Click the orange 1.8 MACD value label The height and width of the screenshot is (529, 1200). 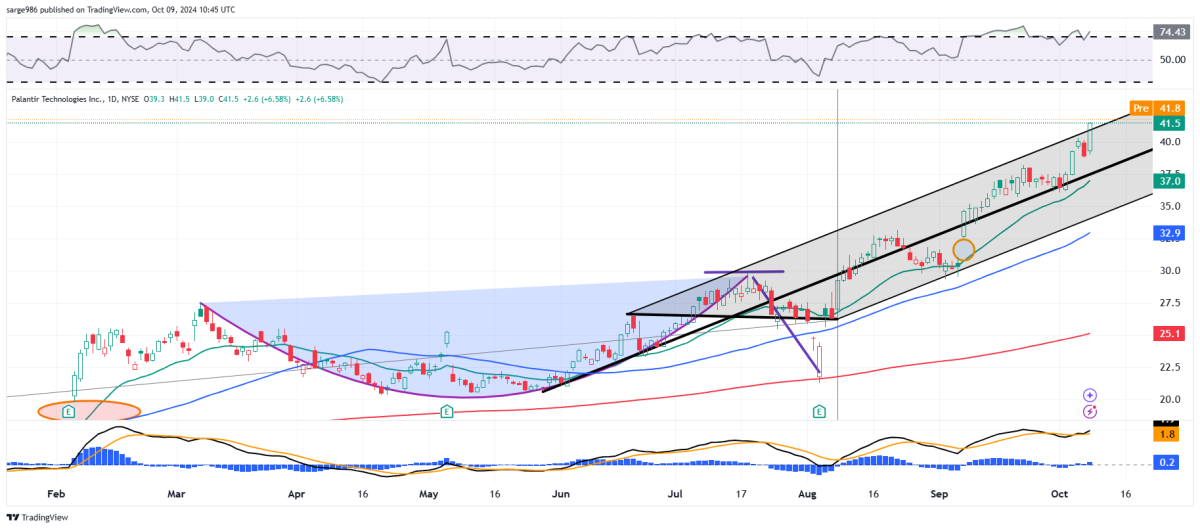click(1166, 435)
